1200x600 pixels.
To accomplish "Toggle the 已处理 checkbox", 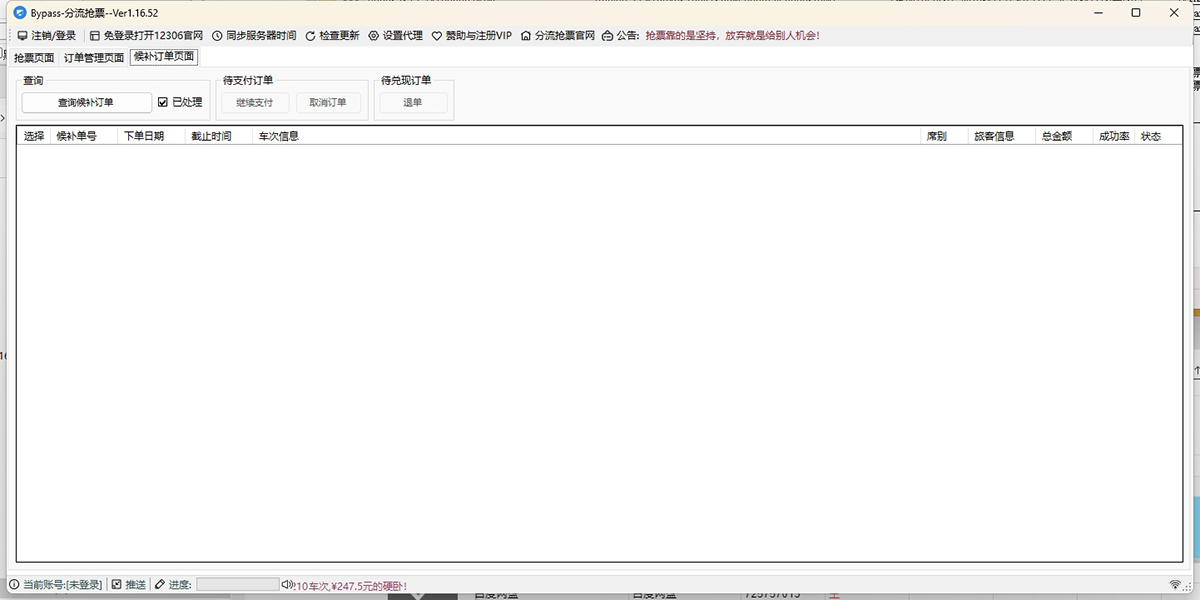I will pos(163,102).
